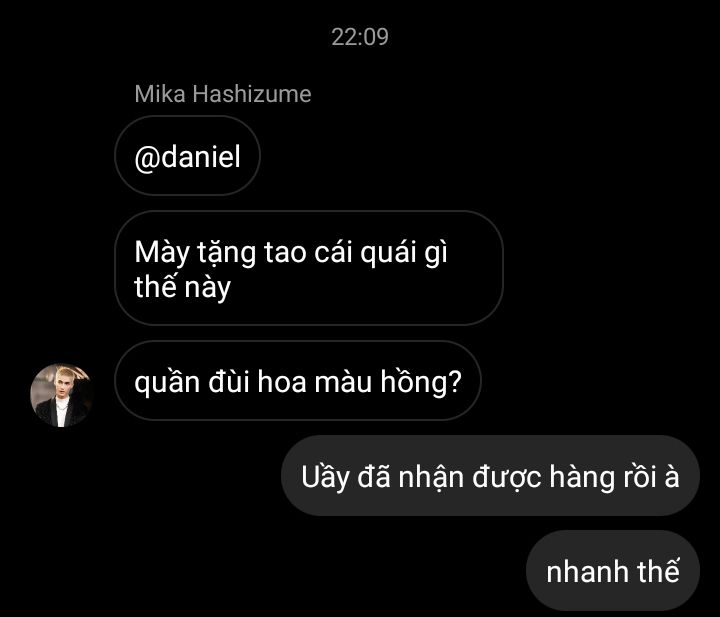The width and height of the screenshot is (720, 617).
Task: Select the 'Mày tặng tao cái quái gì' message
Action: pos(309,269)
